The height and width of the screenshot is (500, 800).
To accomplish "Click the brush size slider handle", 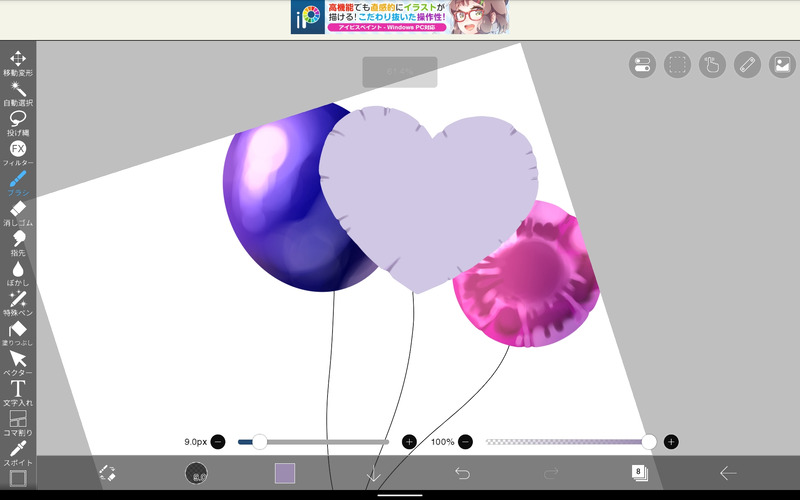I will pyautogui.click(x=260, y=442).
